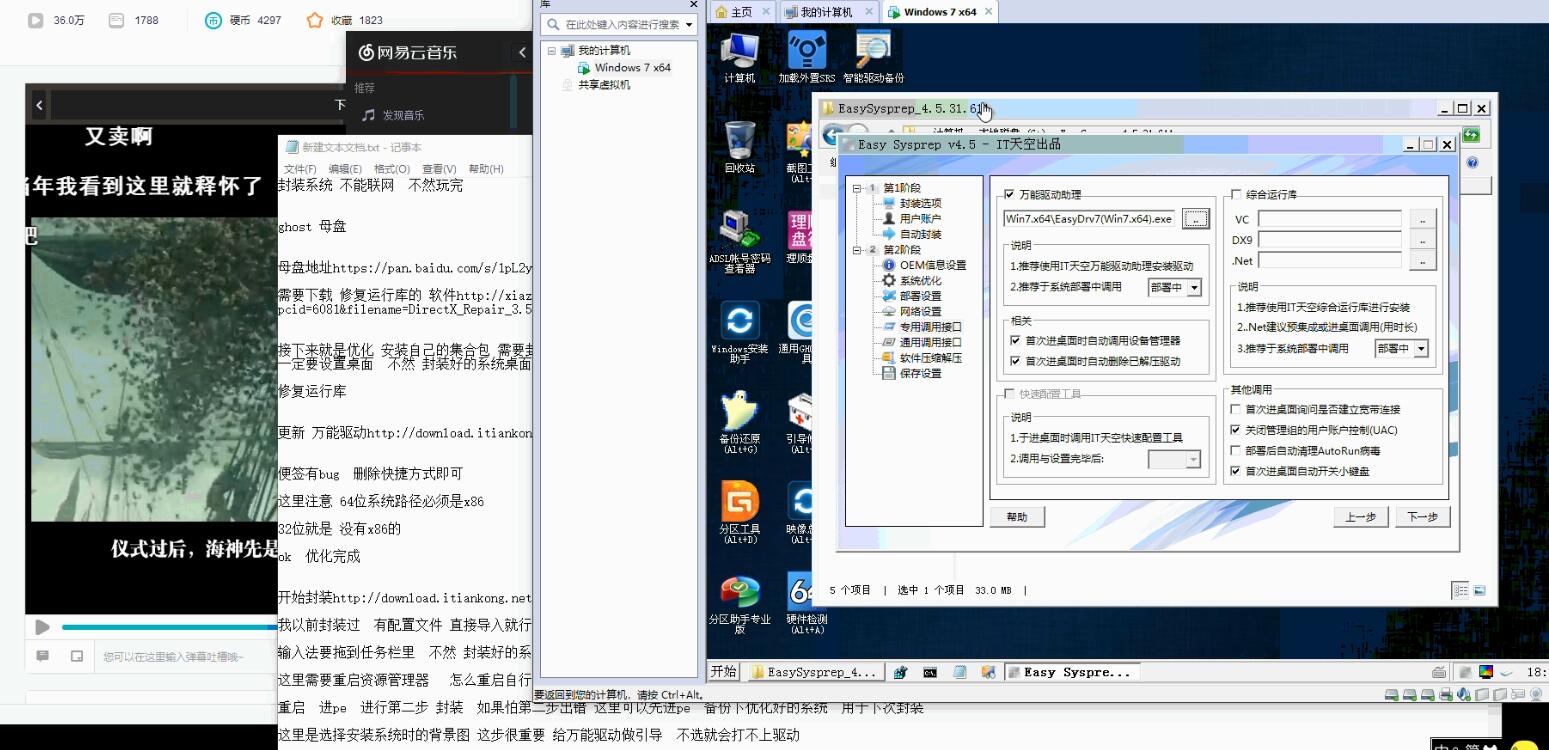
Task: Disable 关闭管理组的用户账户控制(UAC)
Action: pyautogui.click(x=1237, y=429)
